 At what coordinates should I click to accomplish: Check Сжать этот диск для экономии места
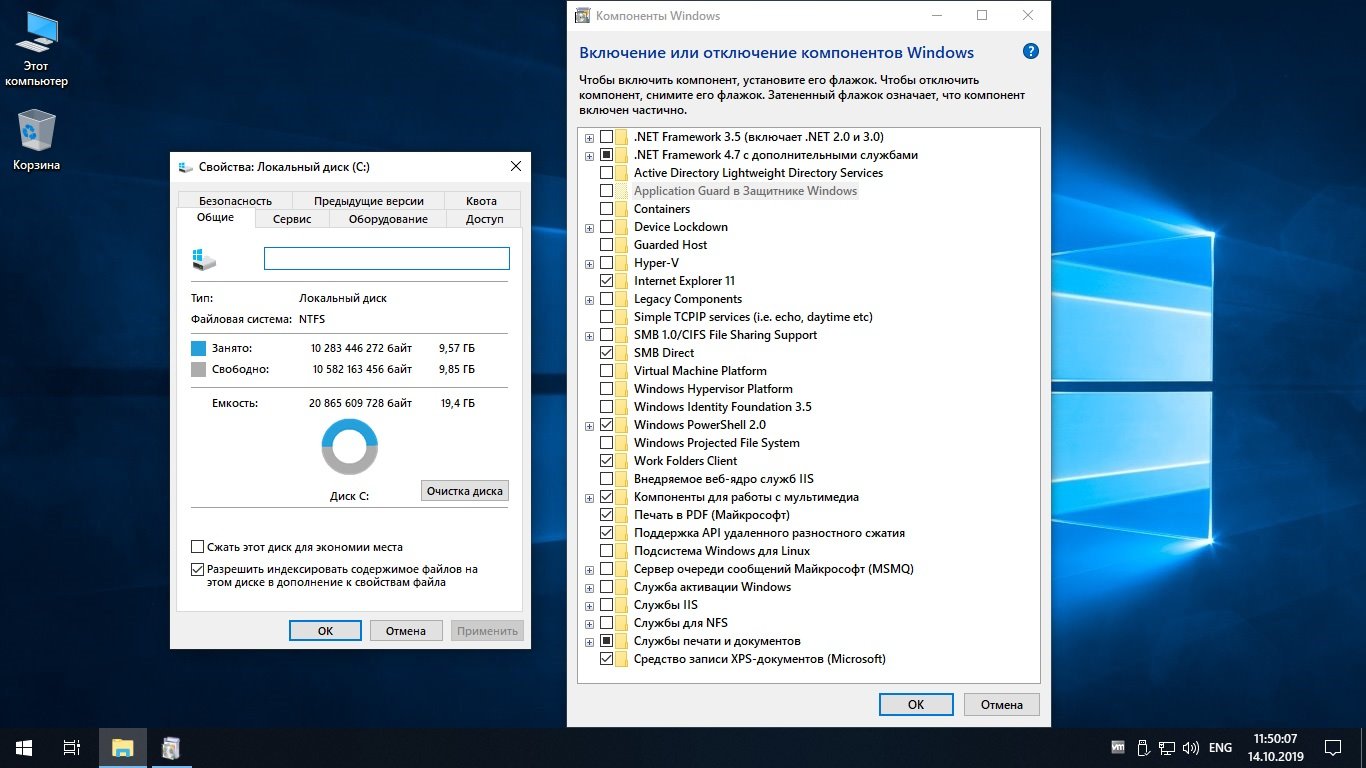coord(197,547)
